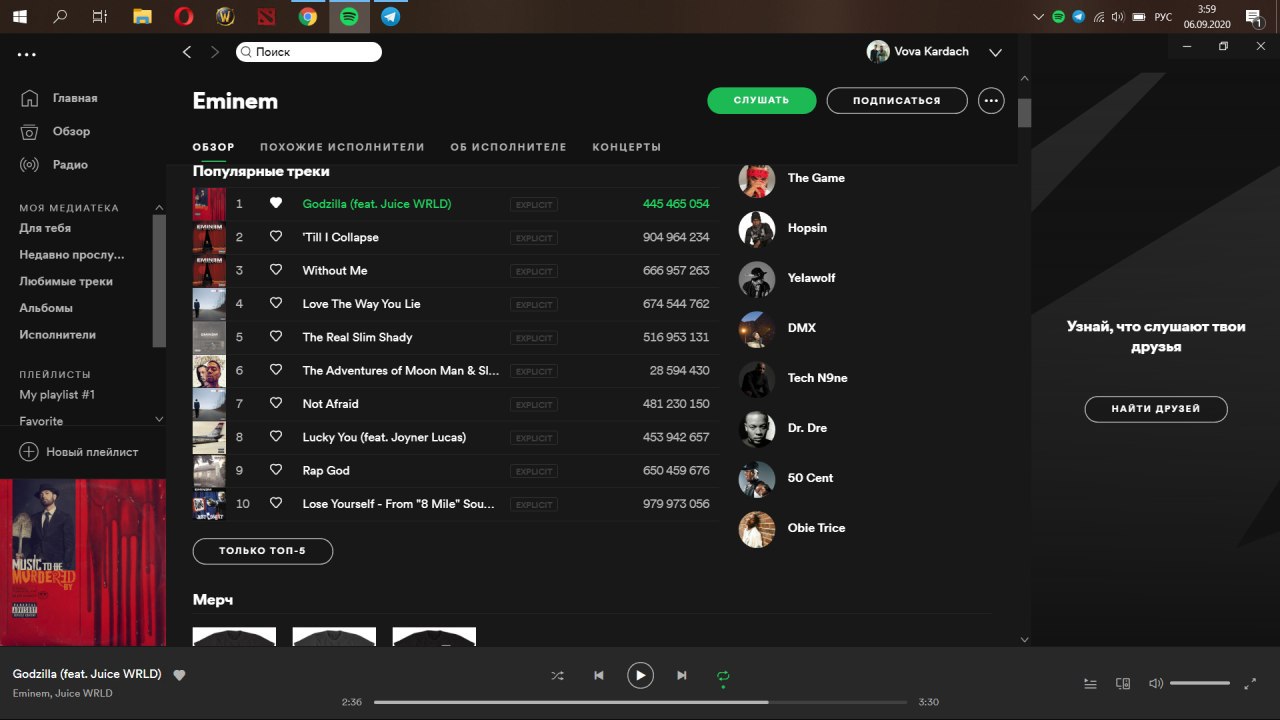The width and height of the screenshot is (1280, 720).
Task: Open Любимые треки in library
Action: pyautogui.click(x=66, y=281)
